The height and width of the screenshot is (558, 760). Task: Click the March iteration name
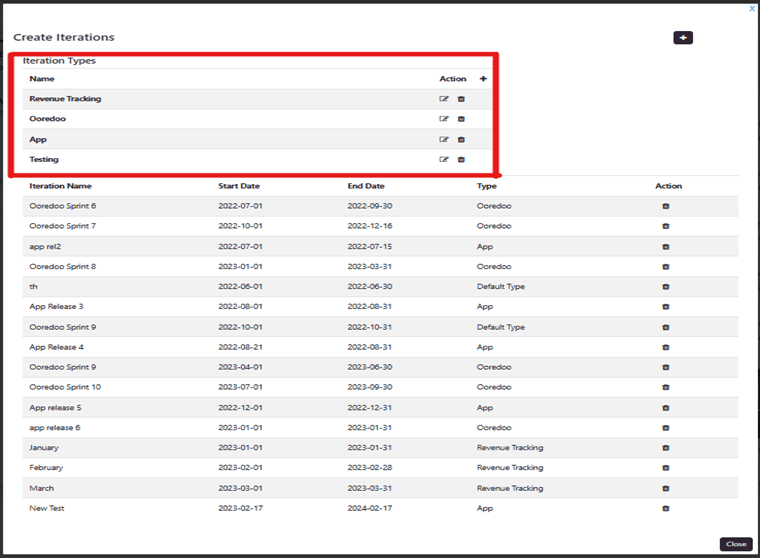tap(42, 488)
